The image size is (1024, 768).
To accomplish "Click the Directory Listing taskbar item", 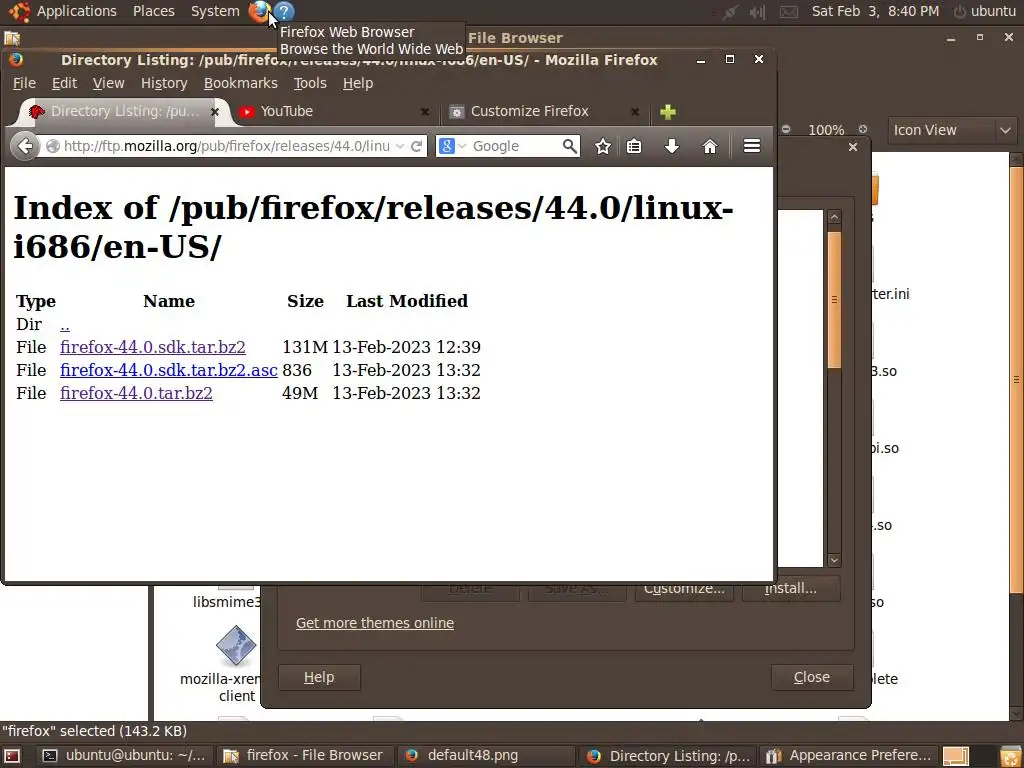I will (x=667, y=756).
